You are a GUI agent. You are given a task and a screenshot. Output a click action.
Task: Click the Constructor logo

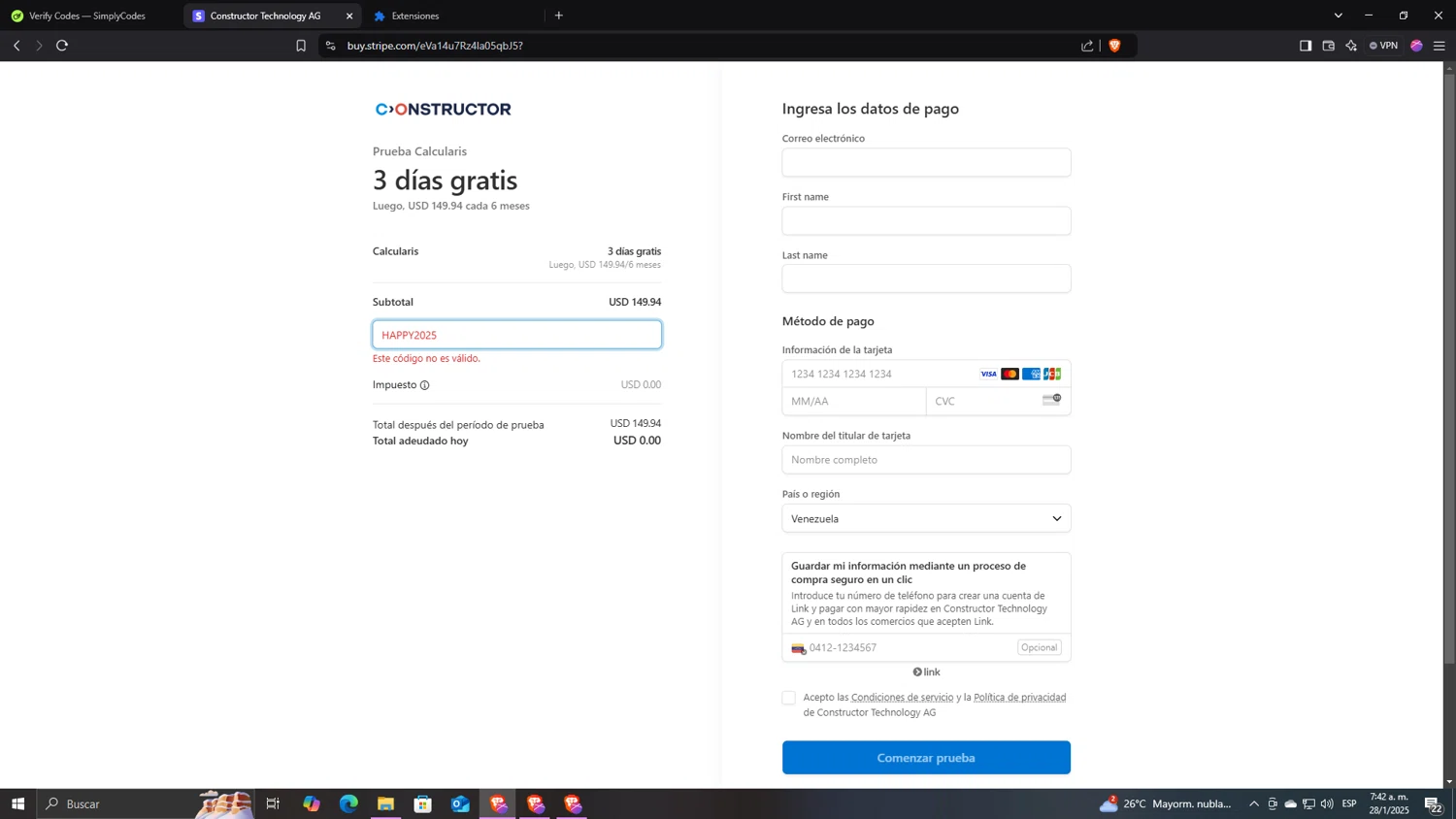tap(444, 109)
